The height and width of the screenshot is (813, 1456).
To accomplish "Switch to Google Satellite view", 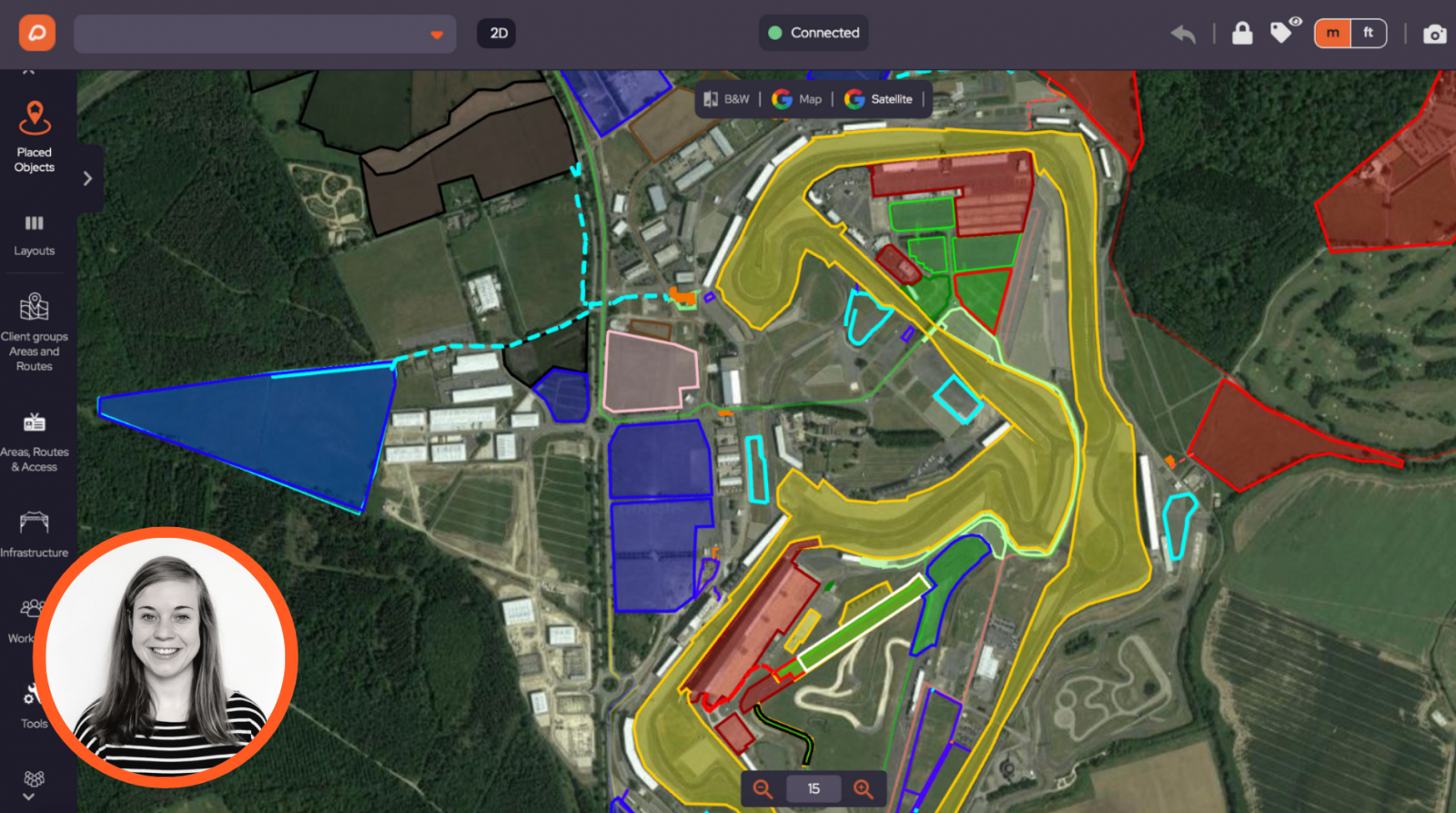I will pos(879,99).
